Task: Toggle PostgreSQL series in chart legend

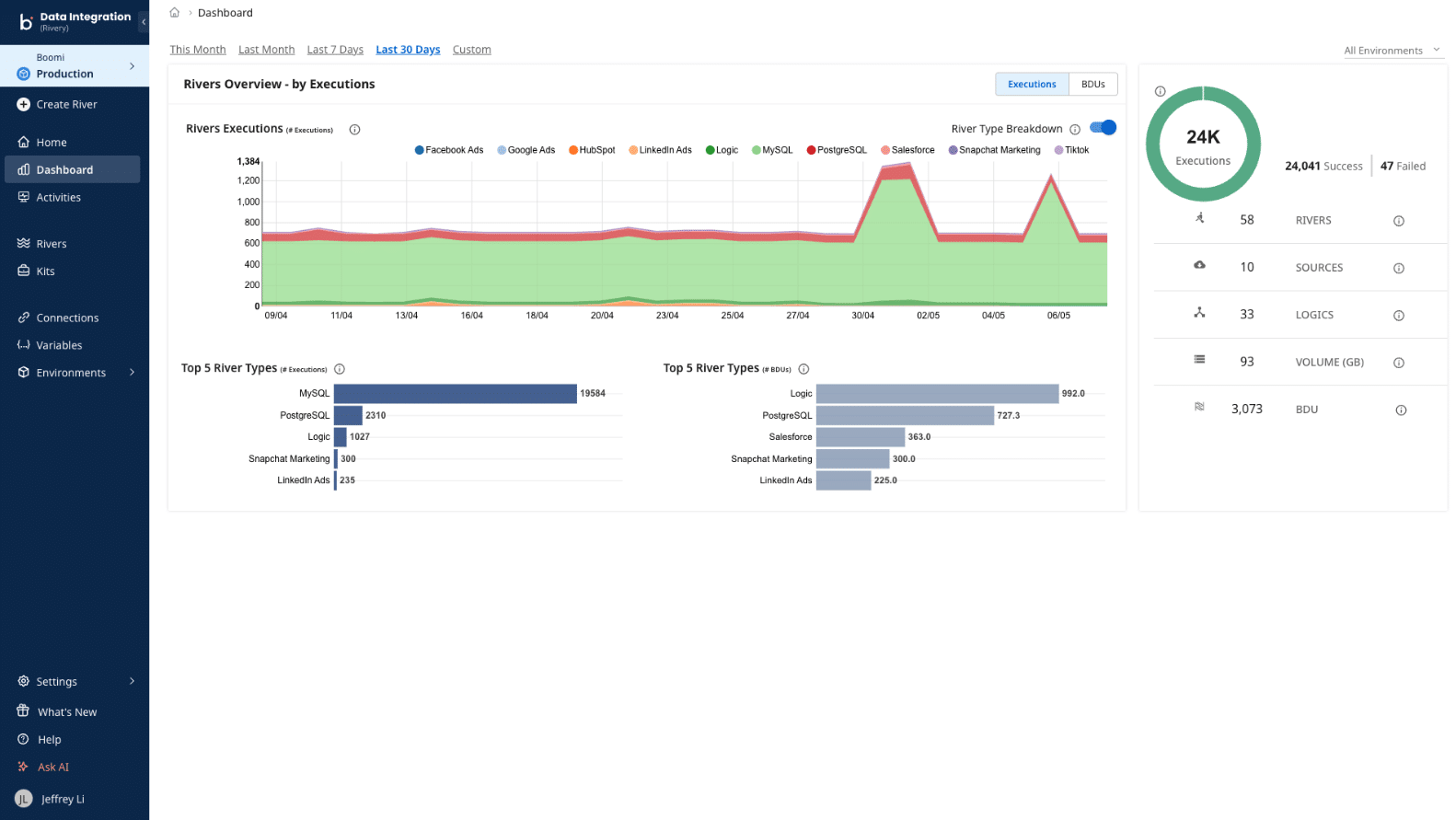Action: point(837,150)
